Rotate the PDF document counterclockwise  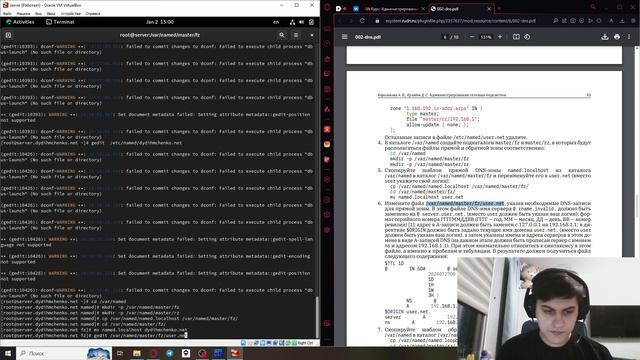tap(527, 37)
